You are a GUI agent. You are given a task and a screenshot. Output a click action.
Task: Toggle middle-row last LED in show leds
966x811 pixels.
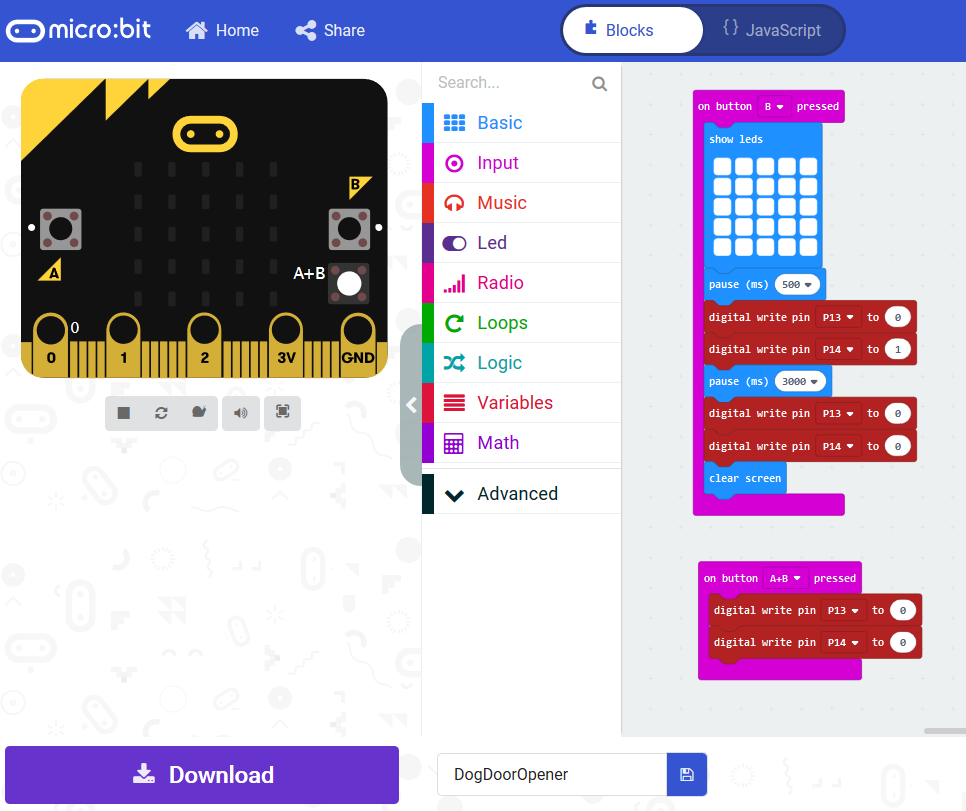pyautogui.click(x=808, y=207)
